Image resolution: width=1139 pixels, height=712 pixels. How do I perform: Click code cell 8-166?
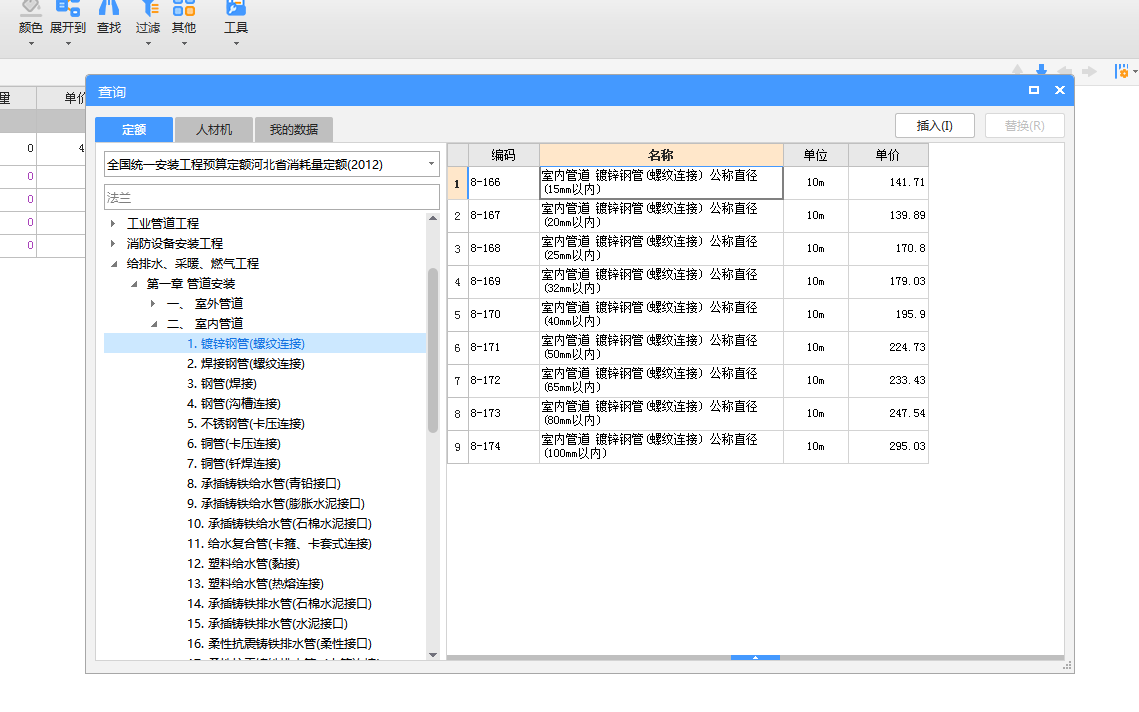coord(503,182)
